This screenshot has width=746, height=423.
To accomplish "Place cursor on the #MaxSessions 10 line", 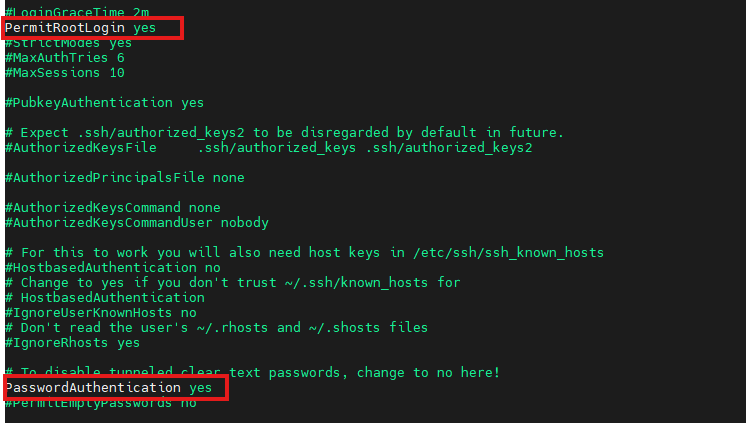I will click(x=64, y=73).
